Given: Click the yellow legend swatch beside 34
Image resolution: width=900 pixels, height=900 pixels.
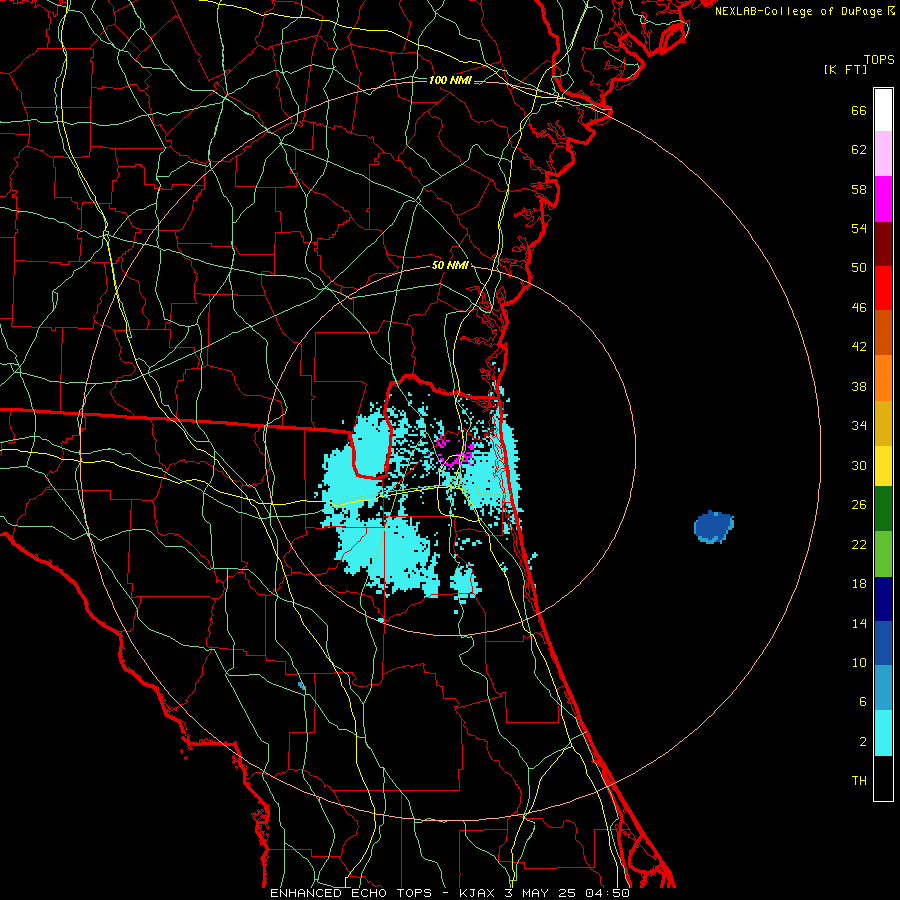Looking at the screenshot, I should pos(883,466).
